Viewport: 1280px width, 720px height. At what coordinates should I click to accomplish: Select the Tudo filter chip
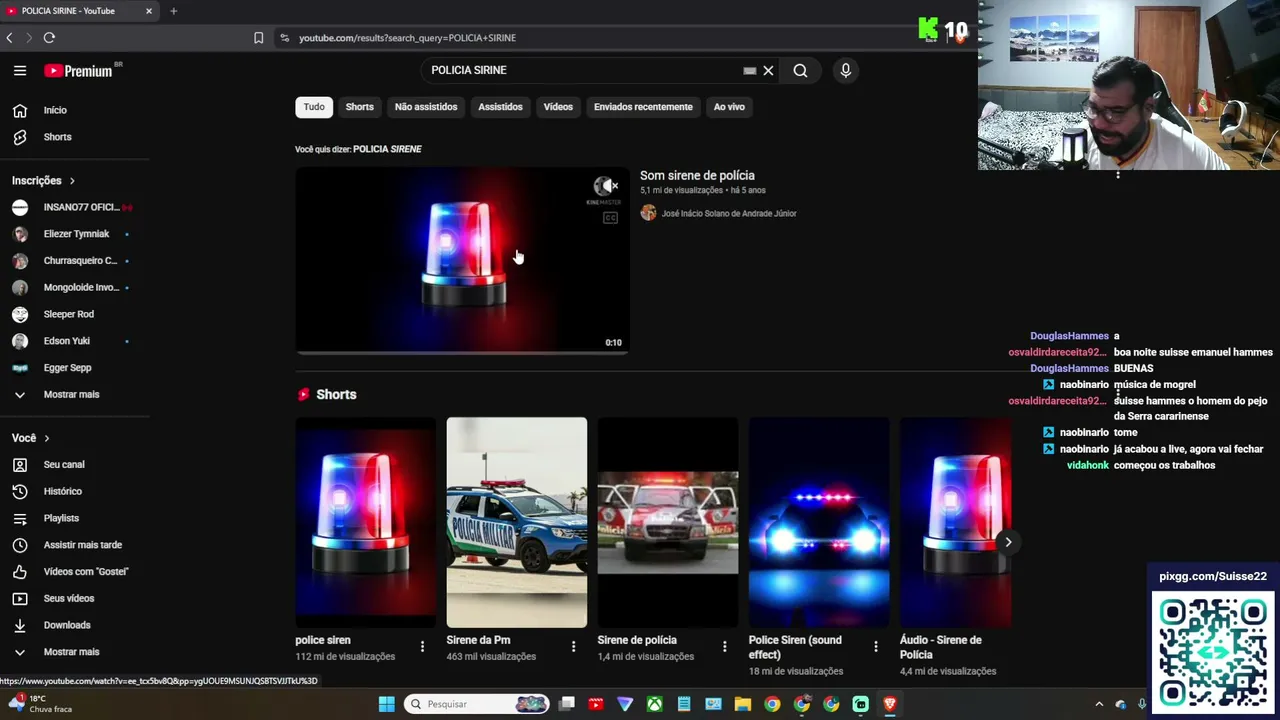coord(314,107)
